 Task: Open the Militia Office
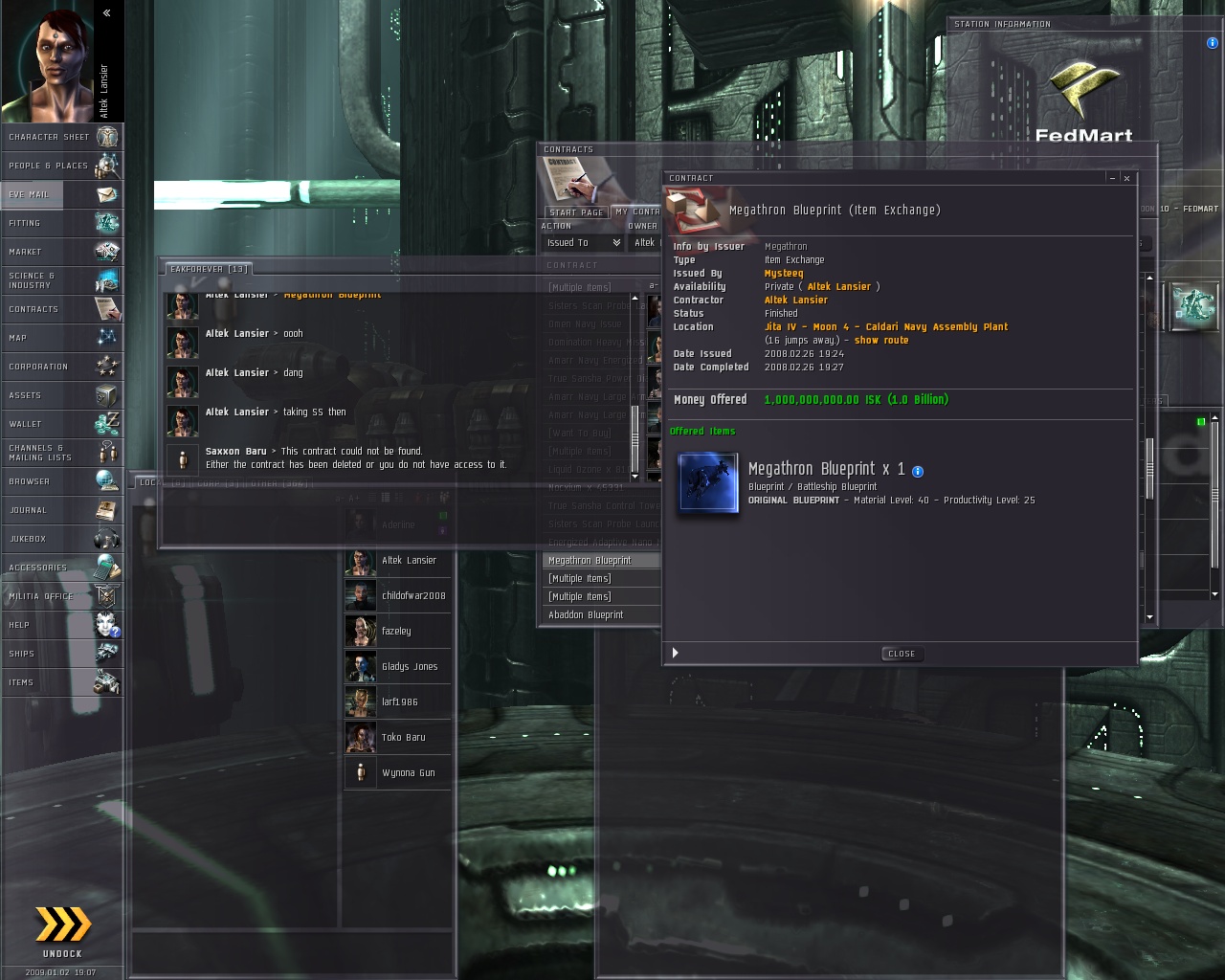click(x=62, y=596)
